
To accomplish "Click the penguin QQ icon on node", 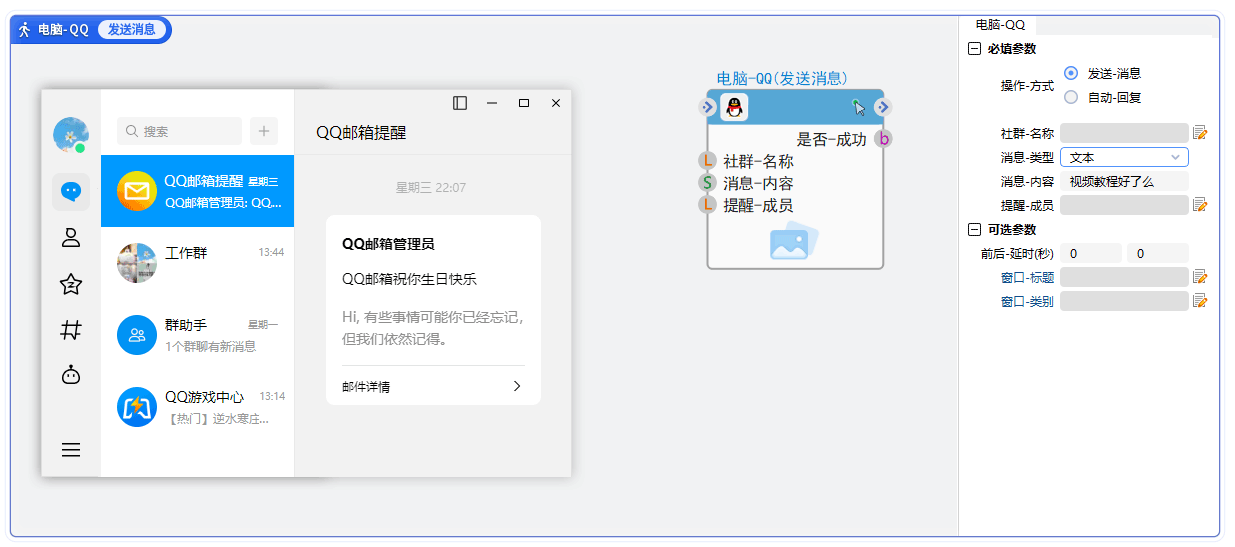I will 734,107.
